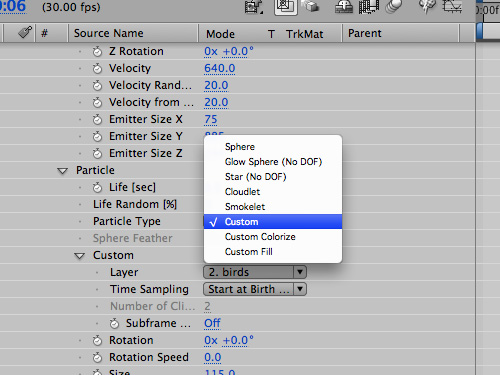Click the blue time navigator start handle
This screenshot has height=375, width=500.
pos(479,31)
